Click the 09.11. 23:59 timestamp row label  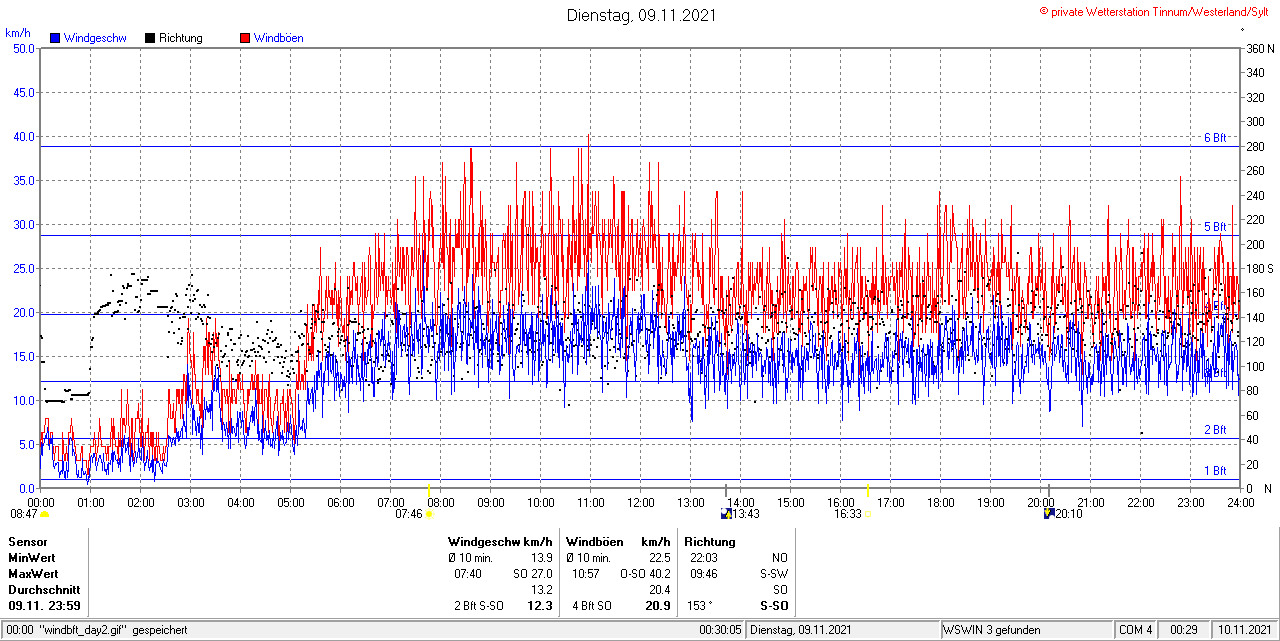click(x=44, y=606)
